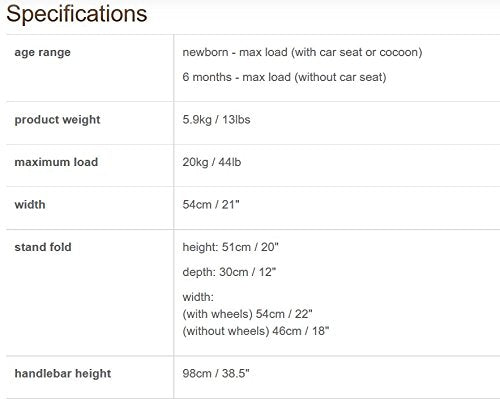The width and height of the screenshot is (500, 399).
Task: Click the 20kg / 44lb value
Action: pyautogui.click(x=212, y=162)
